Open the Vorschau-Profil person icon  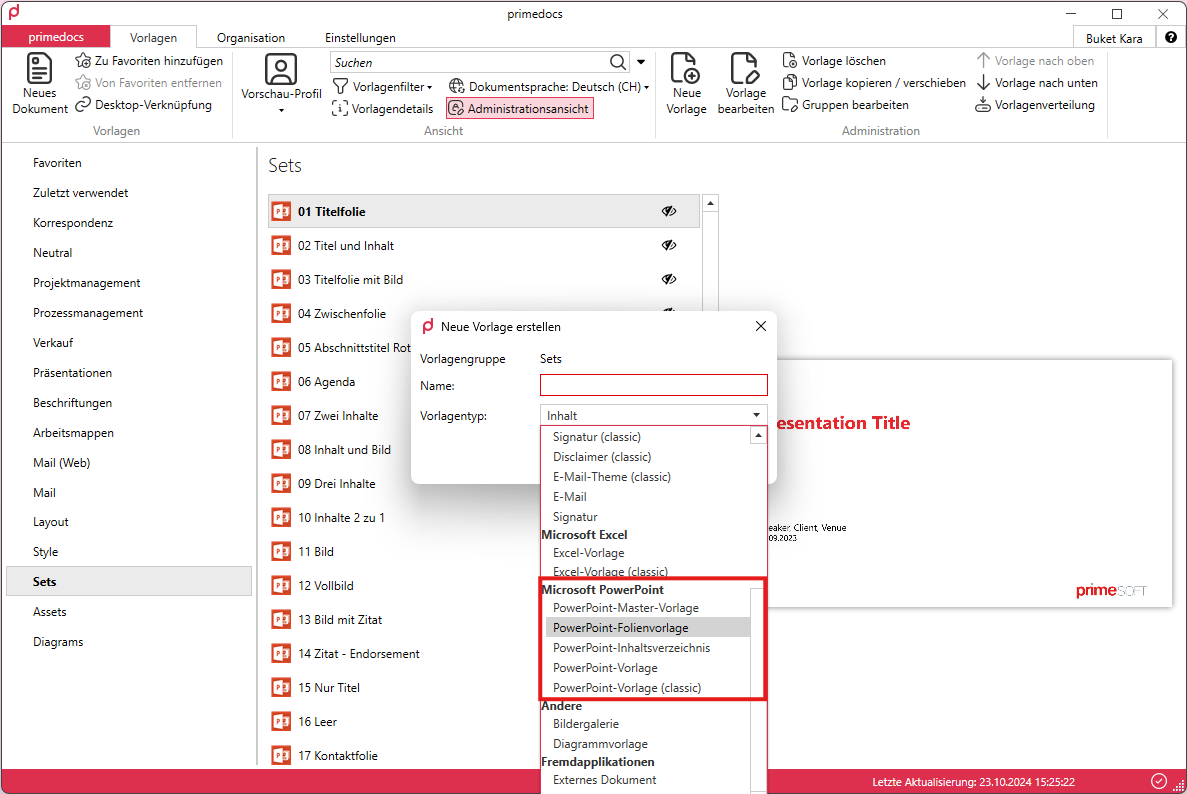coord(281,69)
